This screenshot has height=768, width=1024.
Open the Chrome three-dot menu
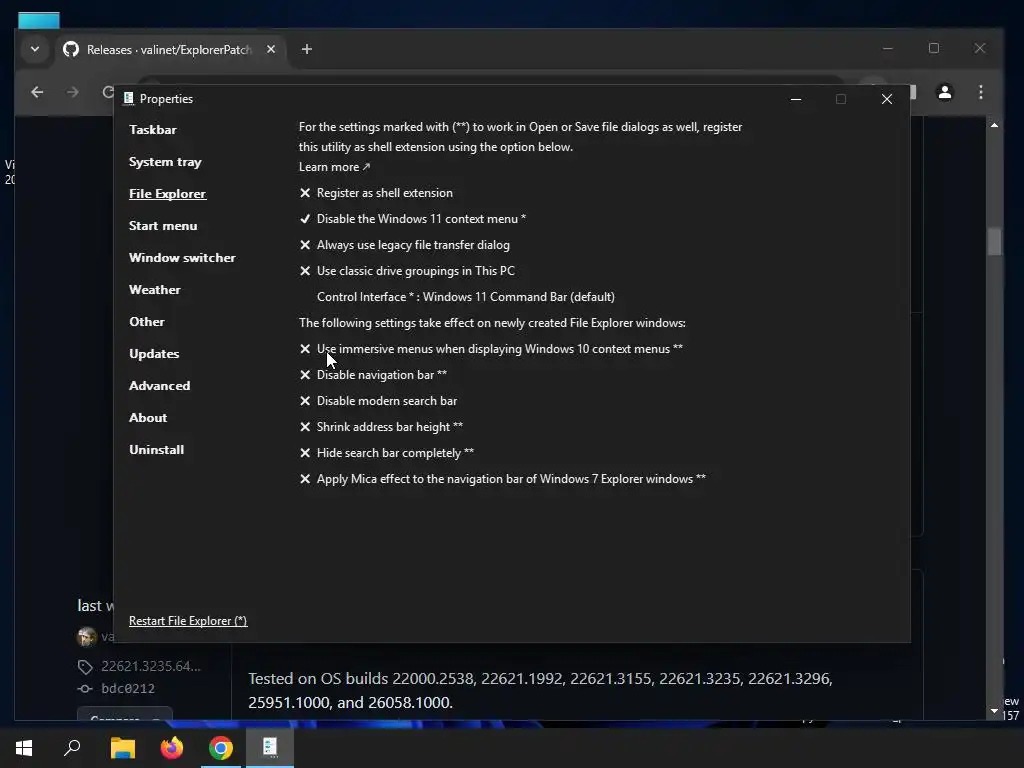(x=981, y=92)
